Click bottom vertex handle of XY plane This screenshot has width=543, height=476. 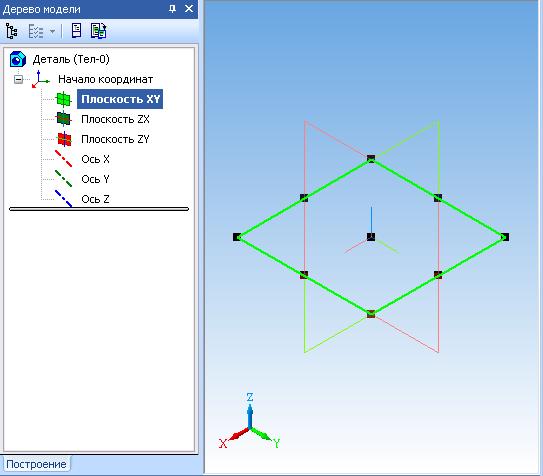371,314
